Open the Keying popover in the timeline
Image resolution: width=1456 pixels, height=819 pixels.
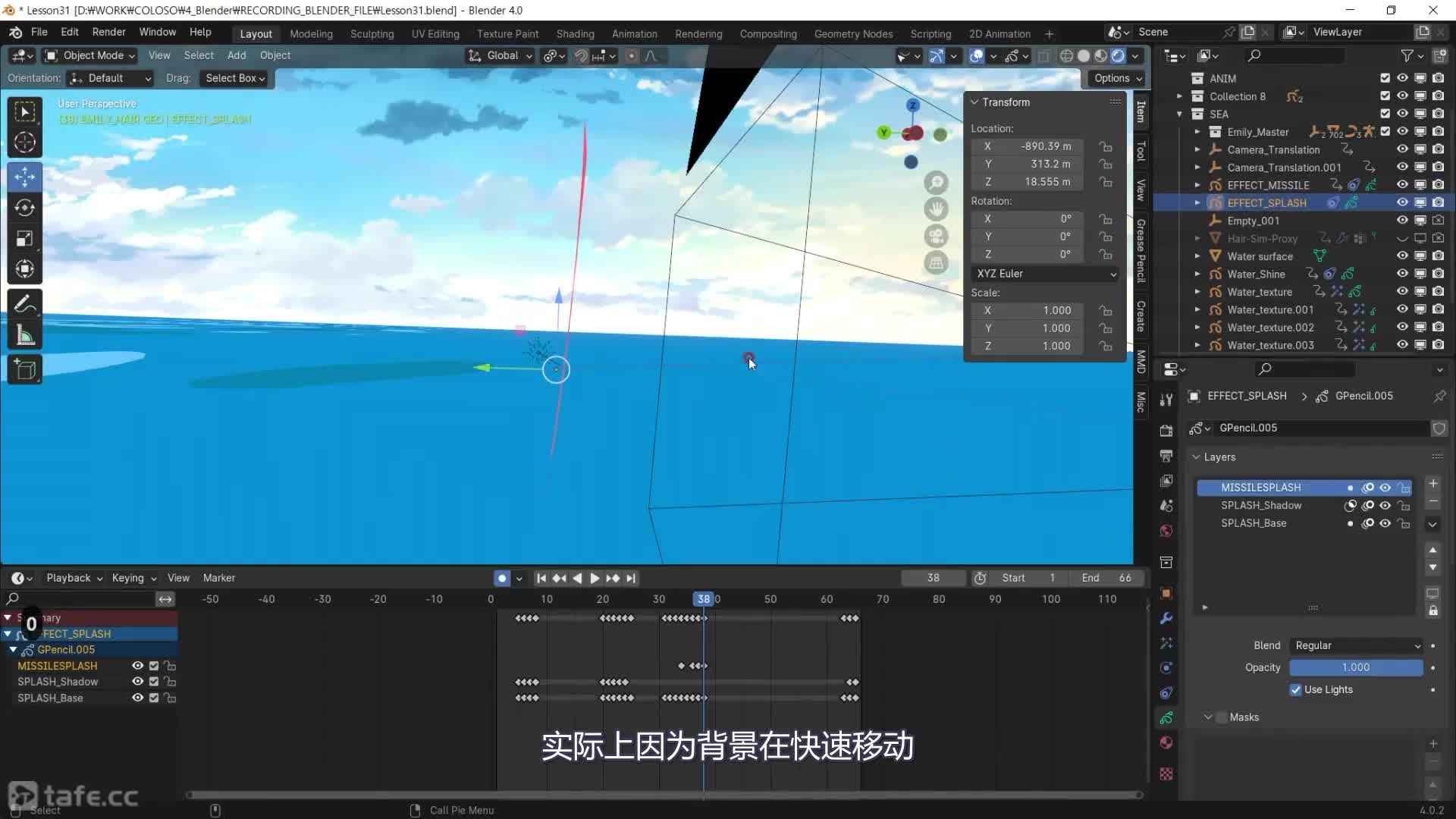pyautogui.click(x=133, y=578)
